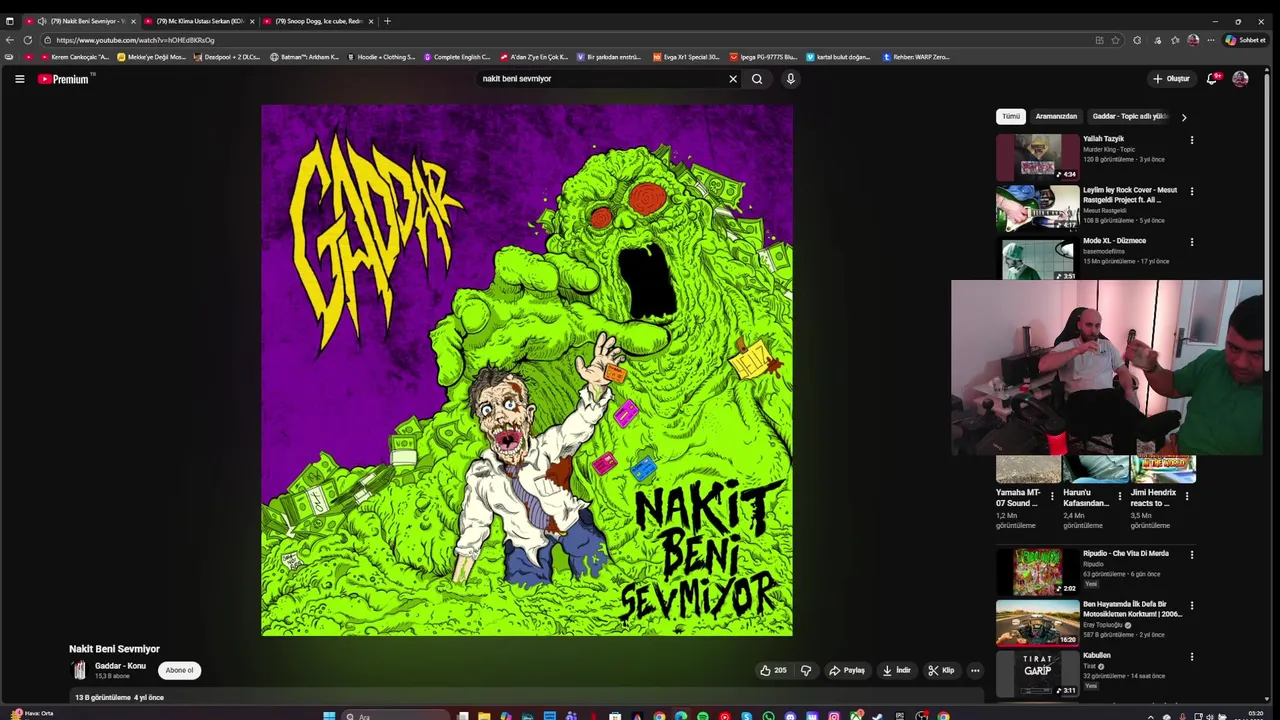Go to YouTube Premium home logo
1280x720 pixels.
(x=64, y=79)
